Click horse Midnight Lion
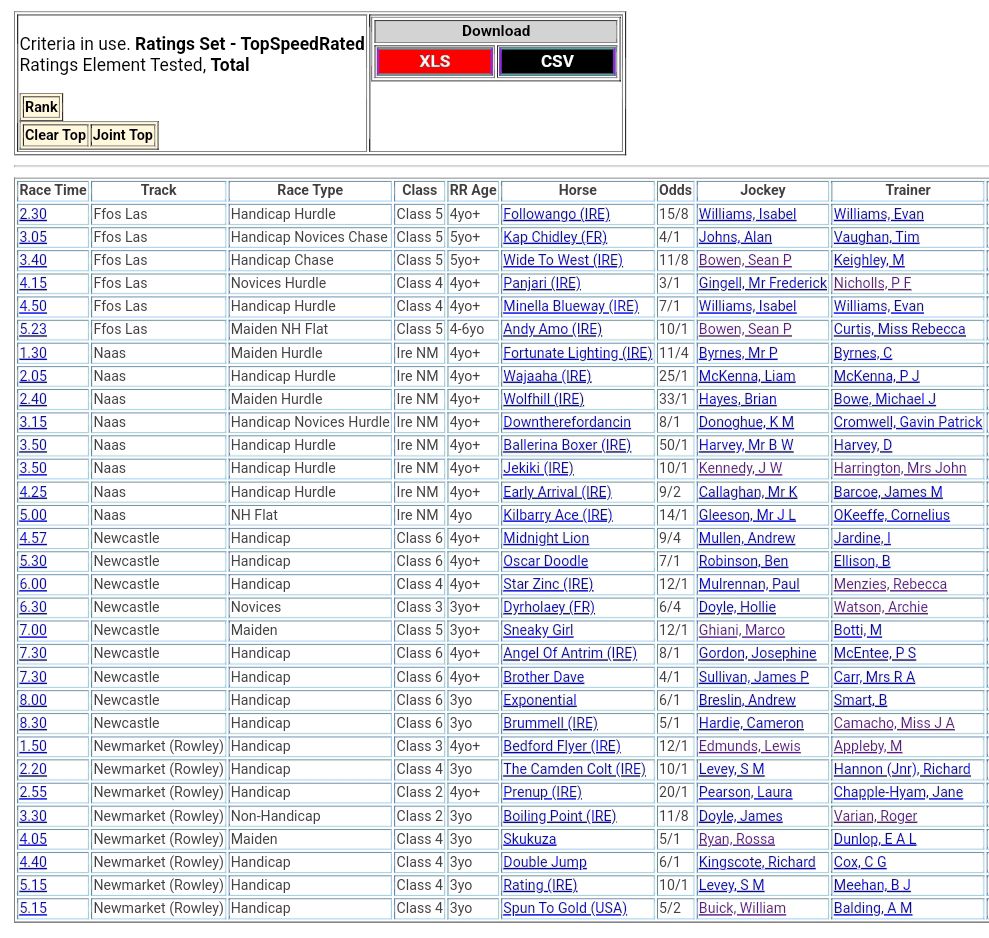The width and height of the screenshot is (989, 938). click(x=546, y=538)
